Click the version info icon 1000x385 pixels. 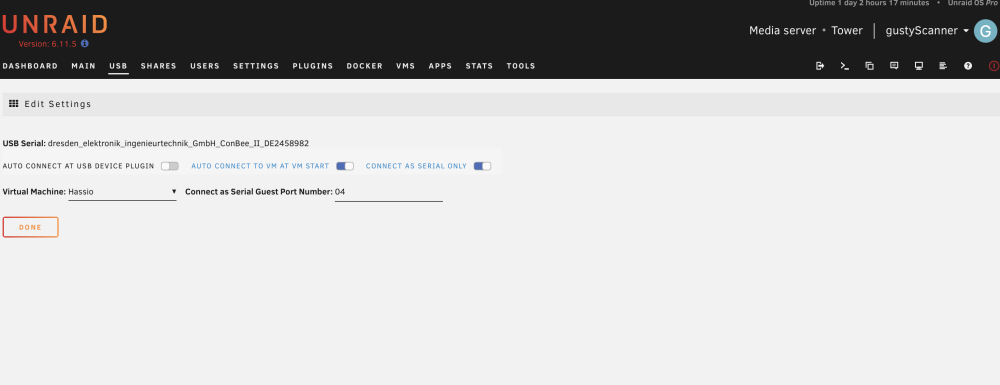click(85, 44)
